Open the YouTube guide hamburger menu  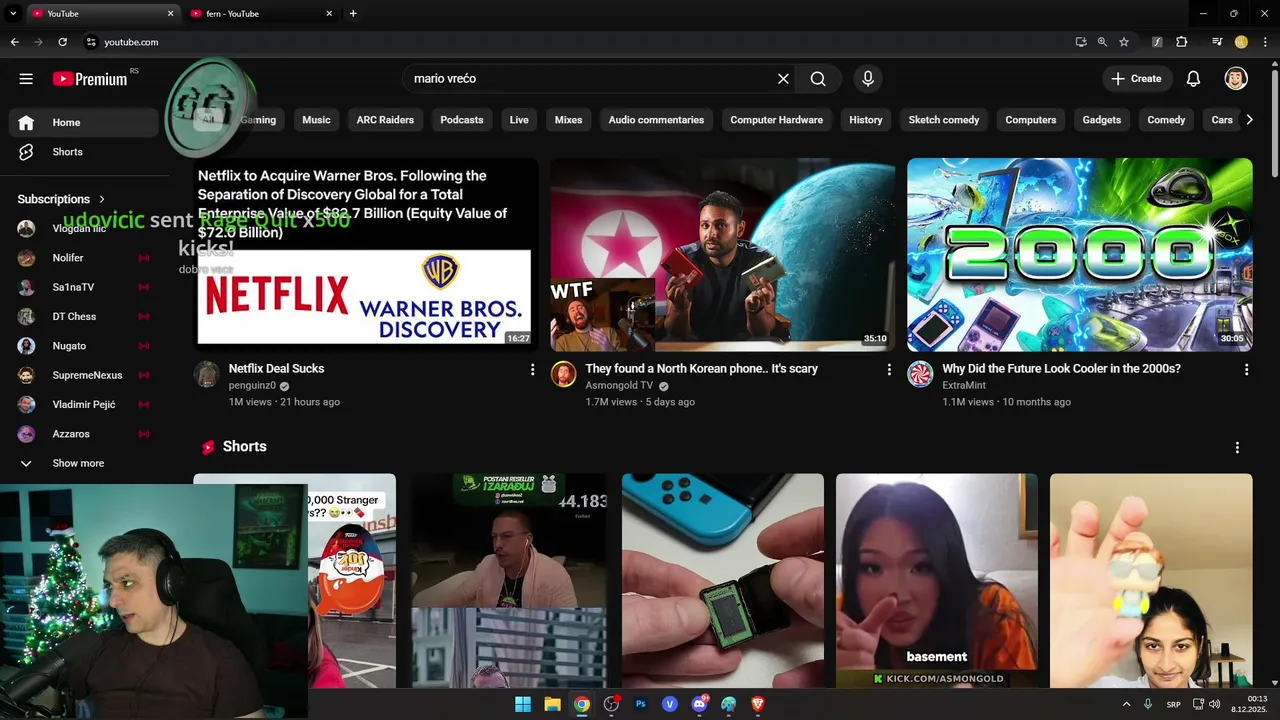point(26,79)
